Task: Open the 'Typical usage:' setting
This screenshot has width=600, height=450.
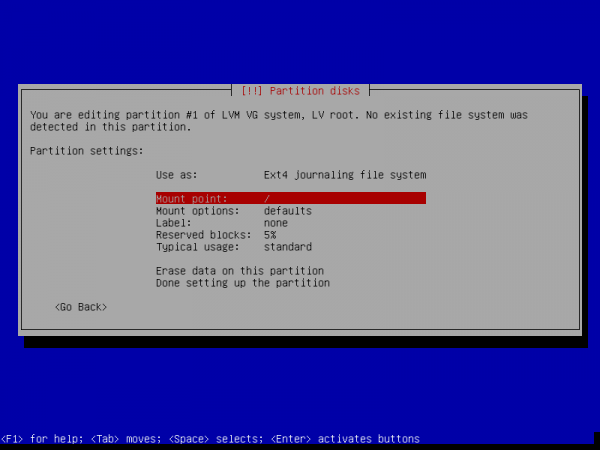Action: (x=197, y=247)
